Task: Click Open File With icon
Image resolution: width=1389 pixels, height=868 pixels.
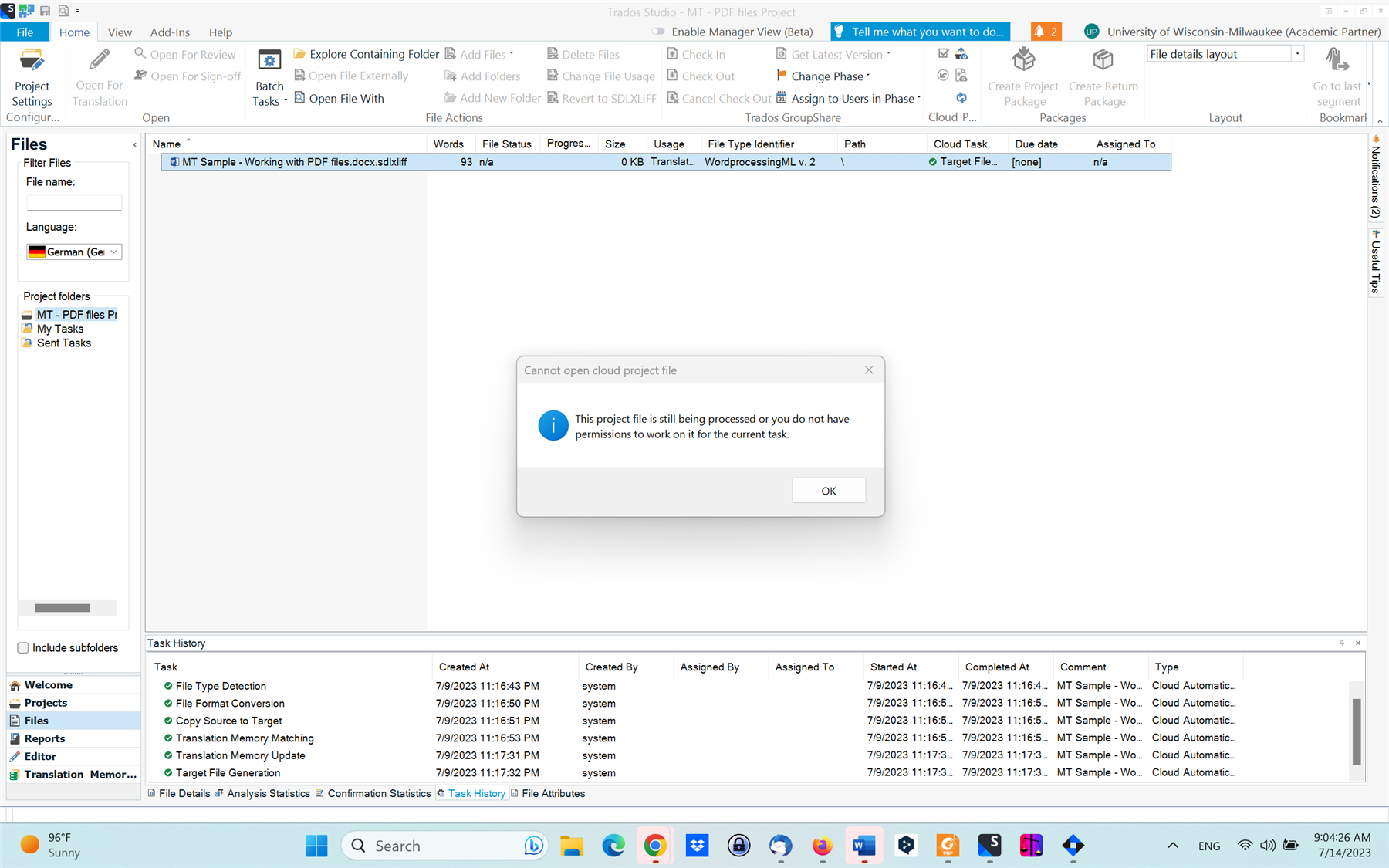Action: [300, 98]
